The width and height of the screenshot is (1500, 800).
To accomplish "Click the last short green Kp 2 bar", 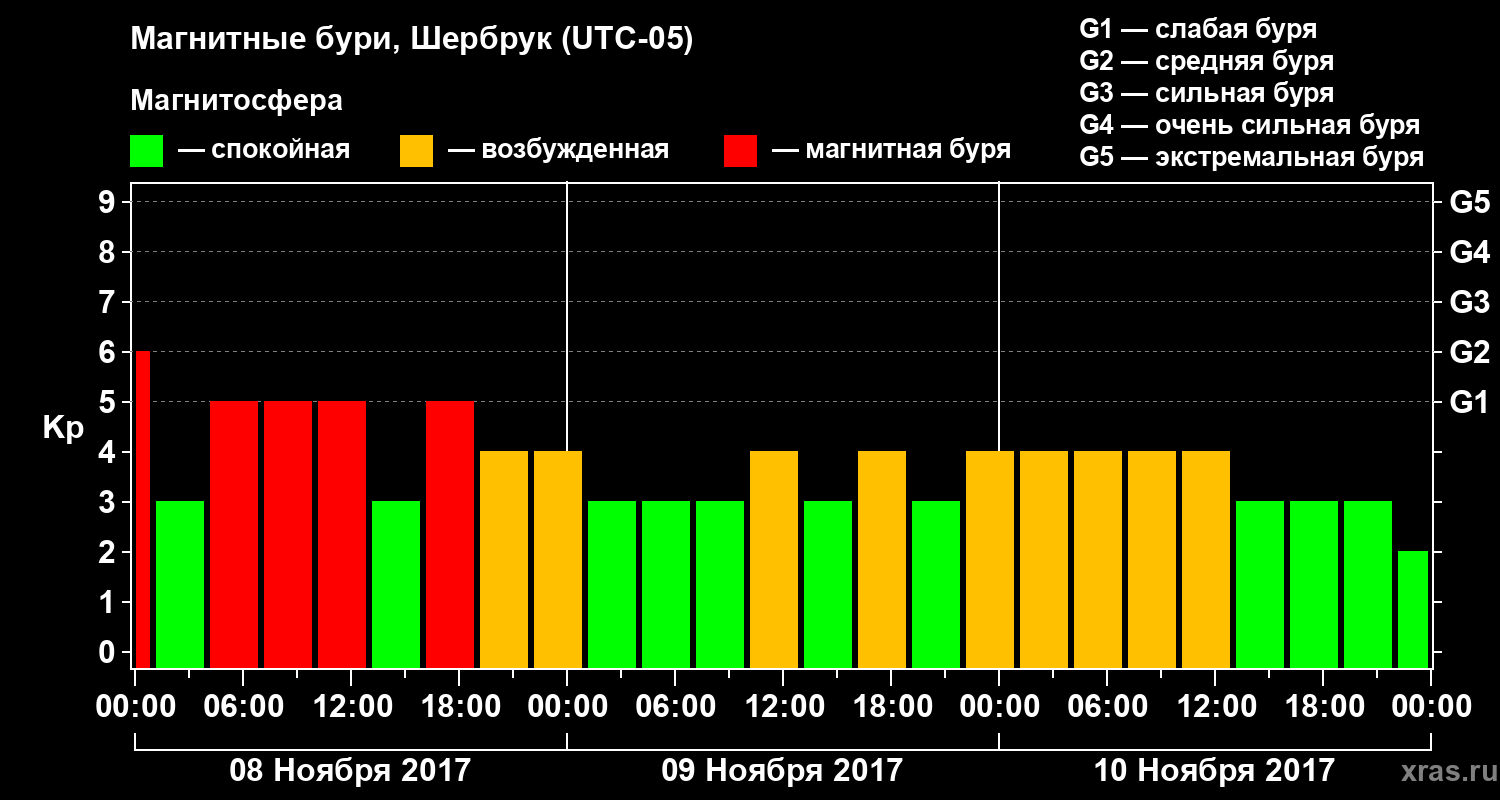I will [x=1413, y=609].
